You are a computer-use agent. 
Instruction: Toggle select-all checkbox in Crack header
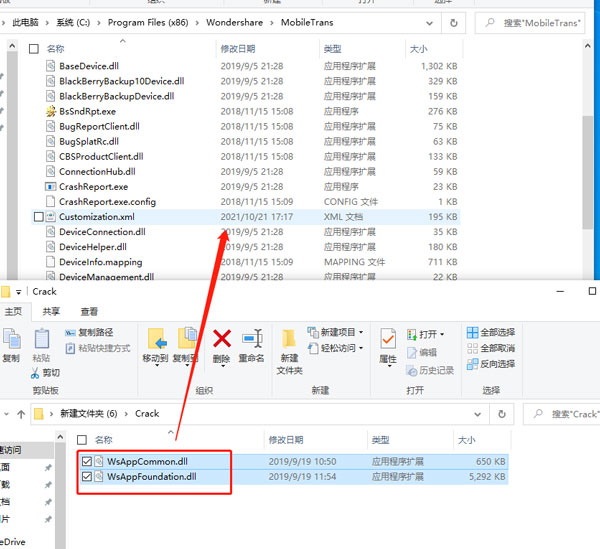(x=82, y=440)
